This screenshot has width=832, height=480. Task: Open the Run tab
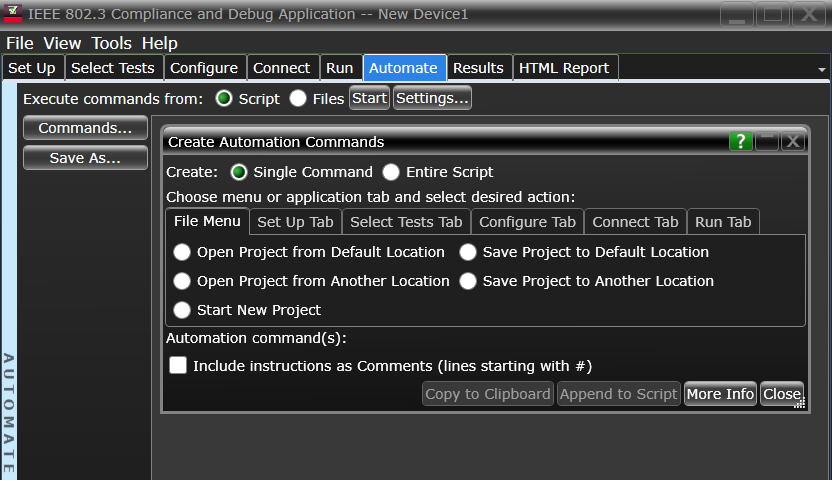[x=340, y=68]
